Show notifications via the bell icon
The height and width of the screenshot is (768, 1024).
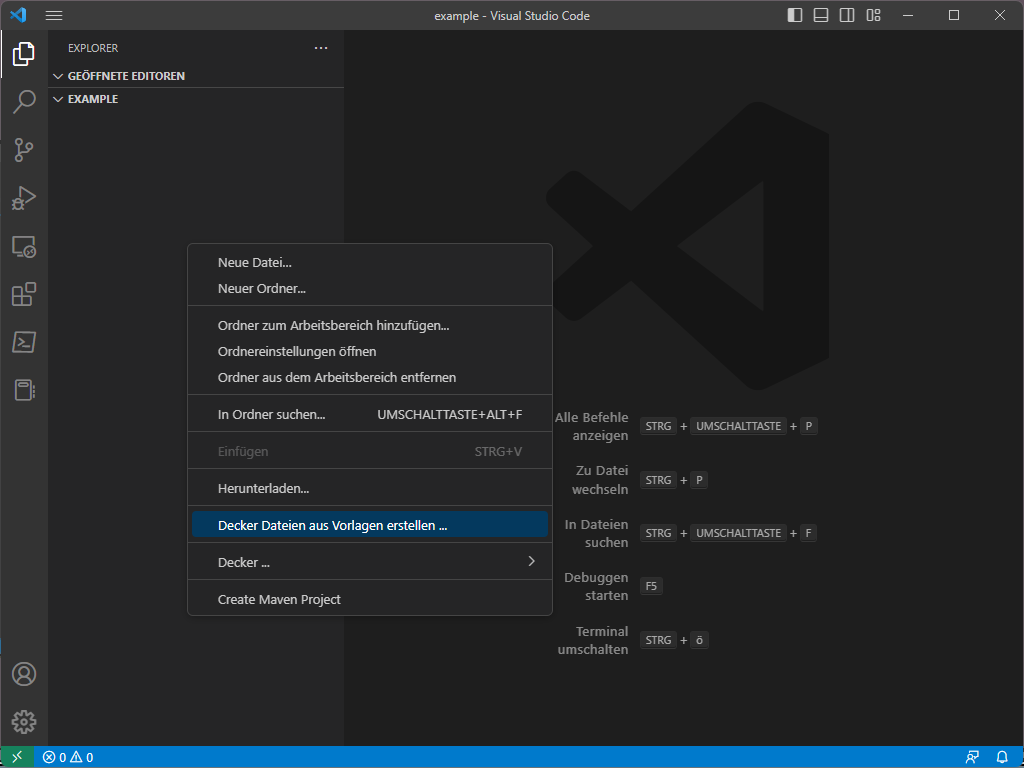coord(1003,757)
